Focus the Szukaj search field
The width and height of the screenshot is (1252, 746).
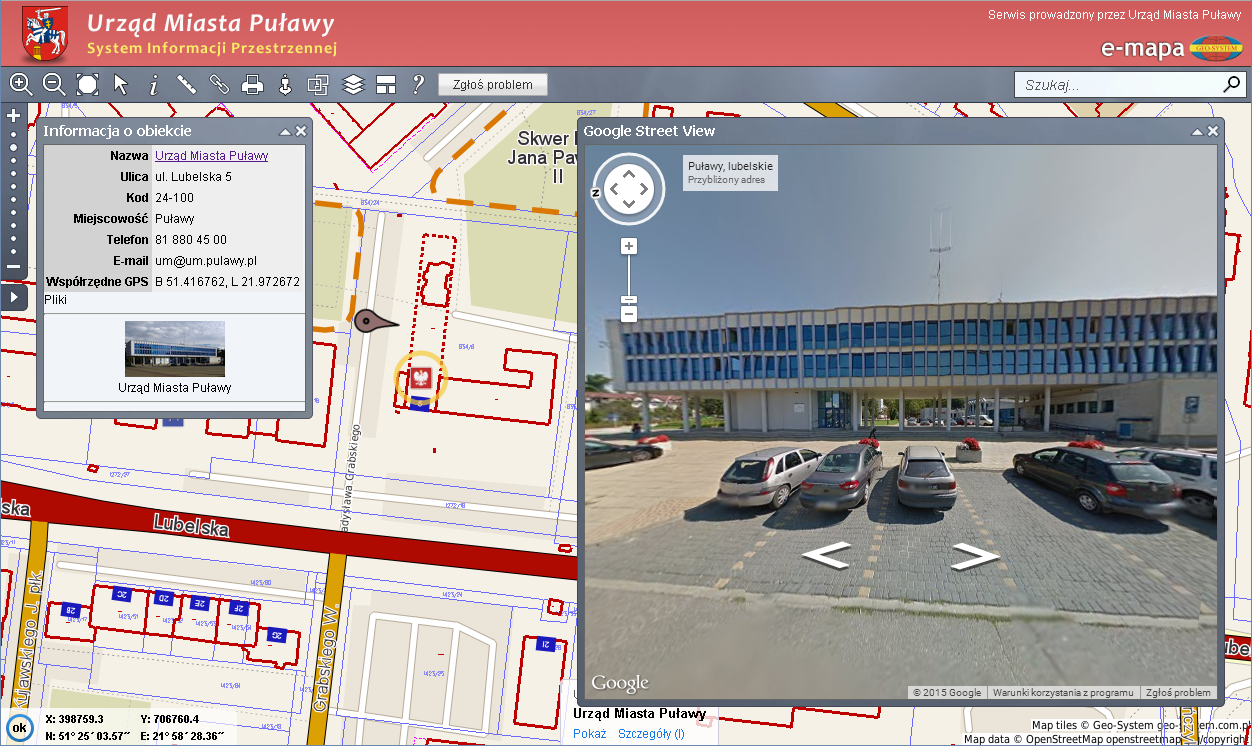[1117, 85]
